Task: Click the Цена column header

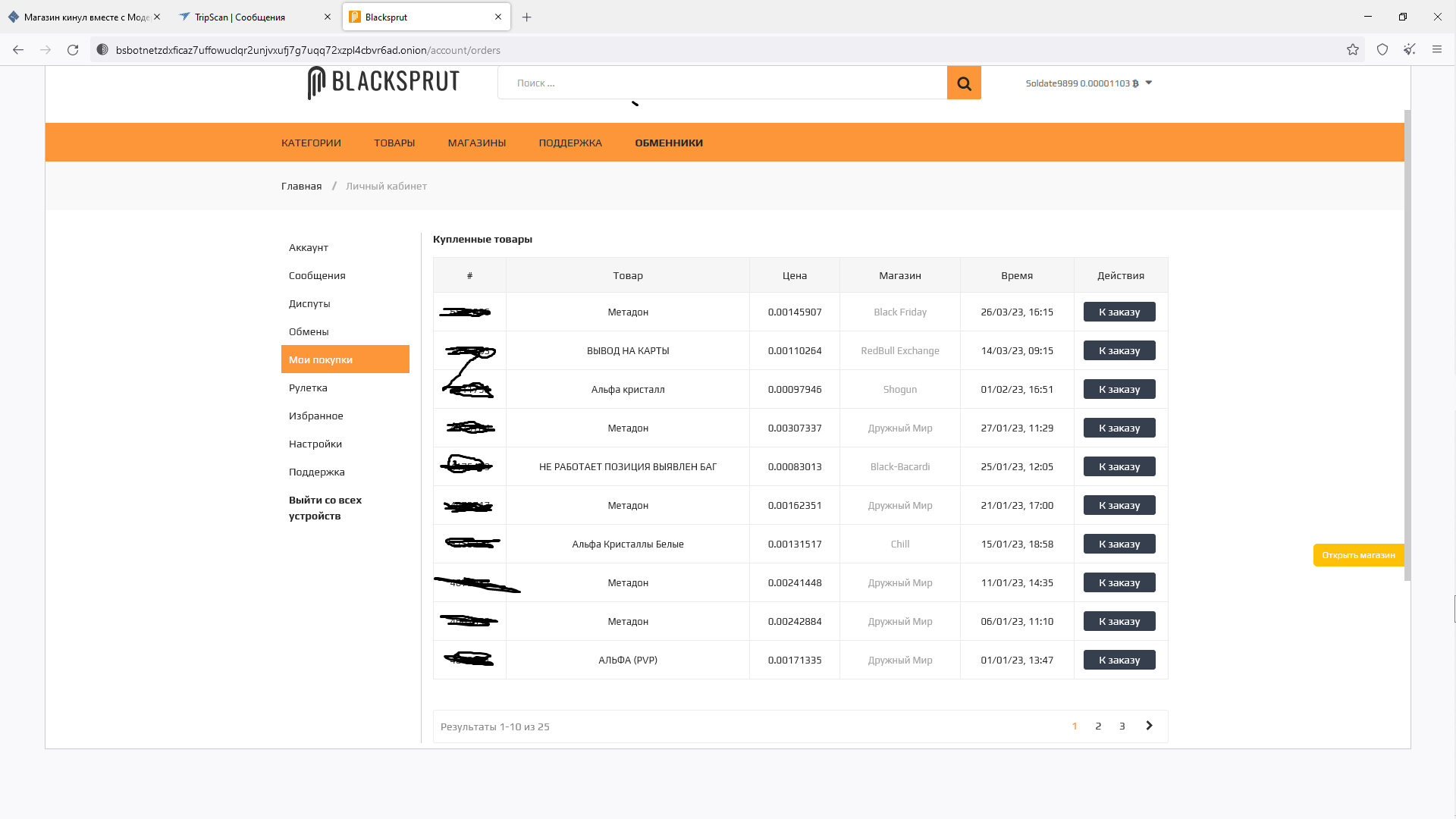Action: 795,275
